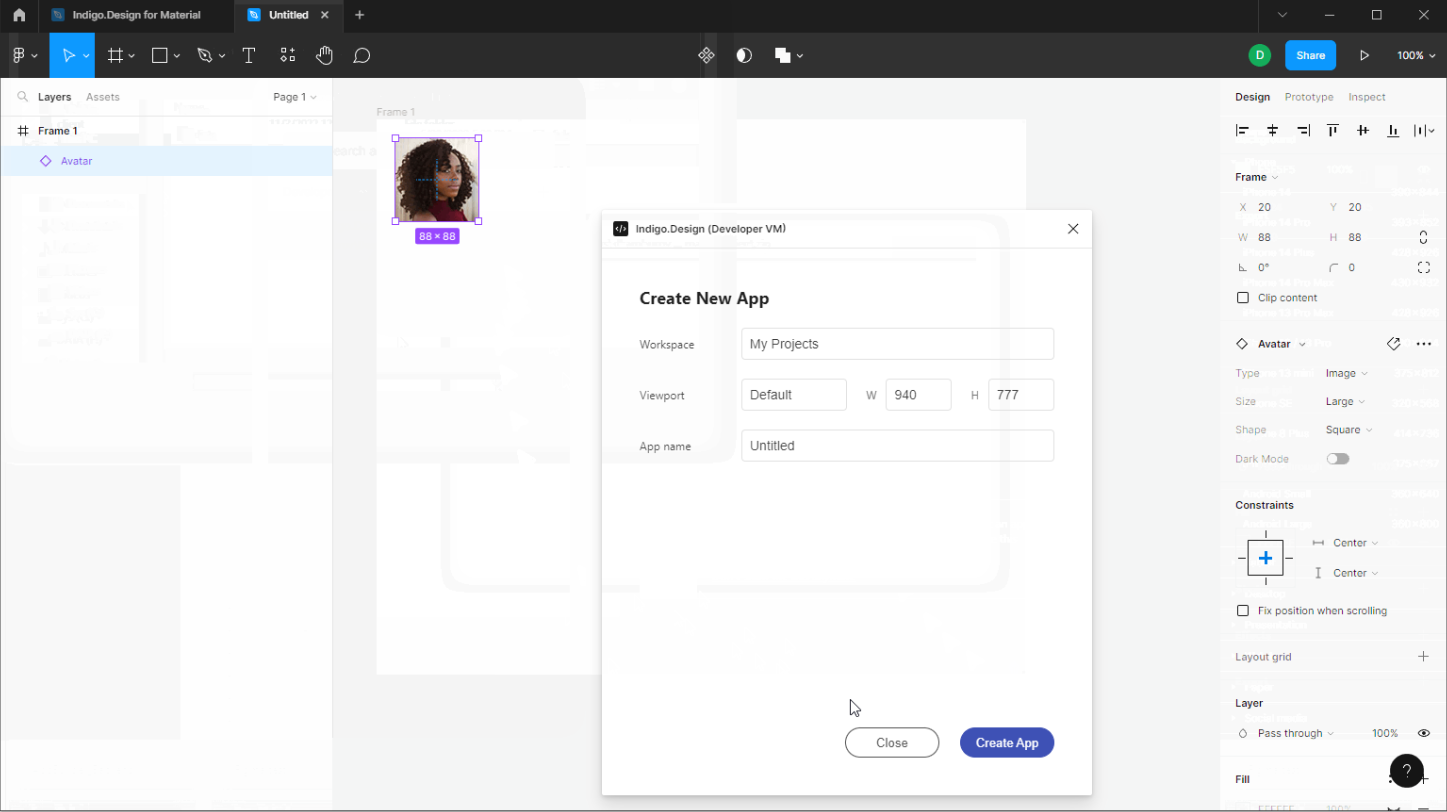This screenshot has height=812, width=1447.
Task: Open the Viewport Default dropdown
Action: point(794,395)
